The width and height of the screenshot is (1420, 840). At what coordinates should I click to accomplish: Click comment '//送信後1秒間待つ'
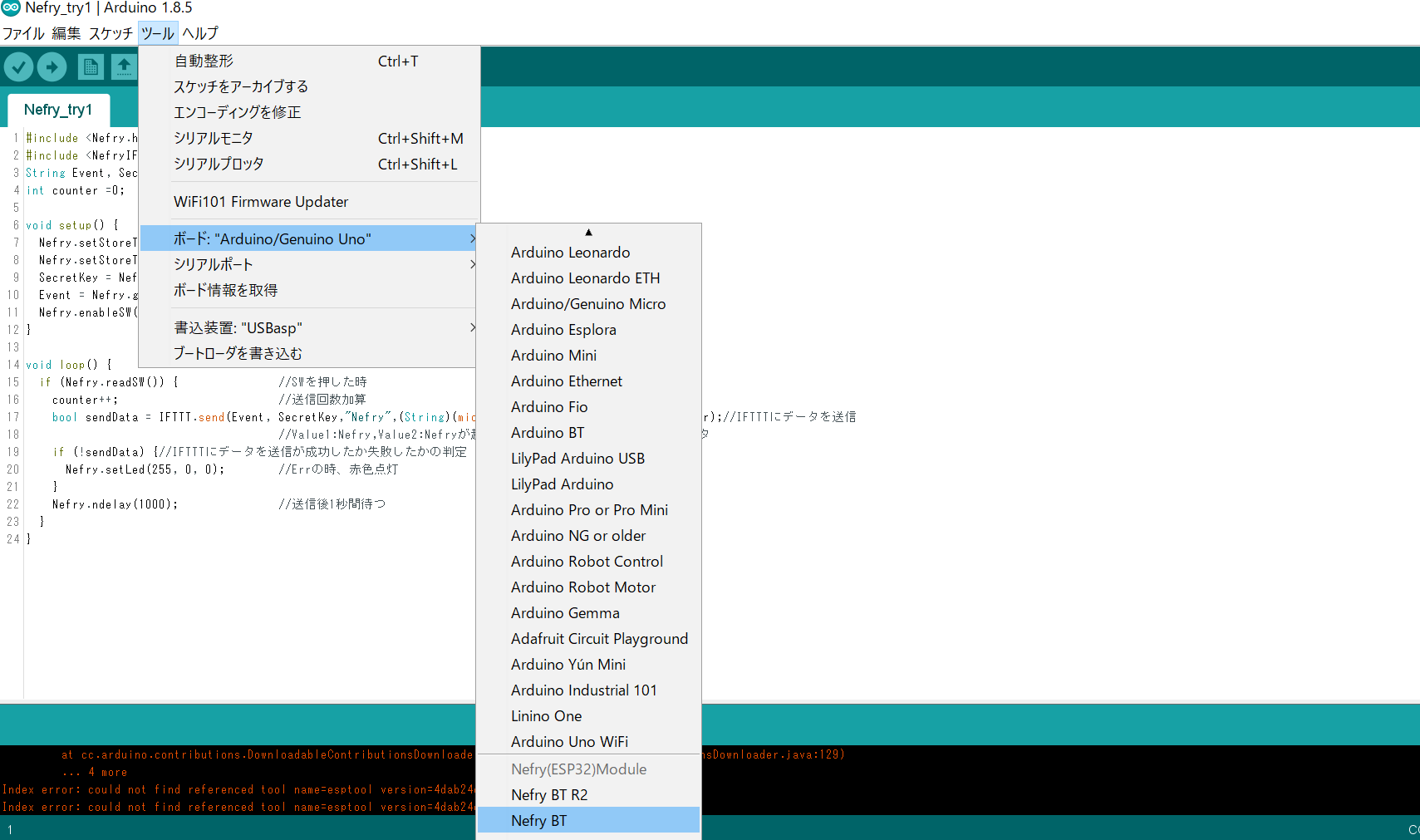pos(332,504)
